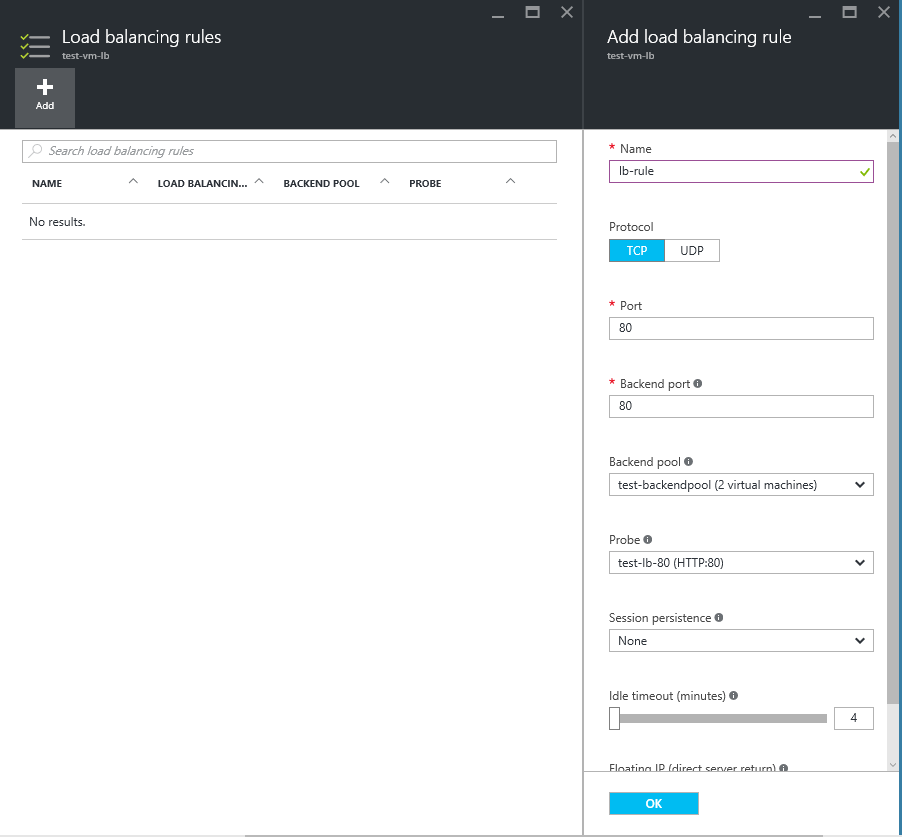This screenshot has height=837, width=902.
Task: Open the Backend pool dropdown
Action: click(740, 485)
